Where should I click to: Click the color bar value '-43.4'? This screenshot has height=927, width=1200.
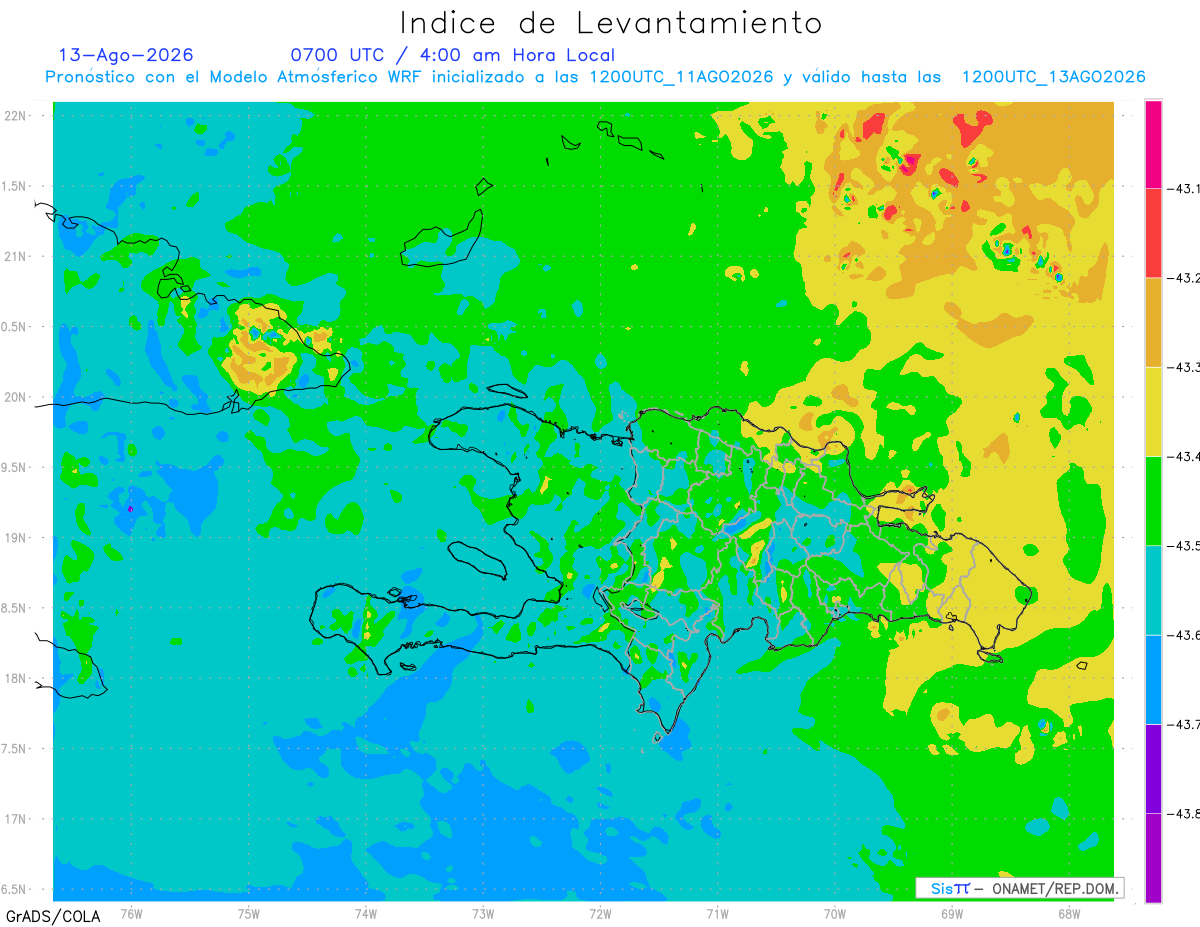(1186, 456)
